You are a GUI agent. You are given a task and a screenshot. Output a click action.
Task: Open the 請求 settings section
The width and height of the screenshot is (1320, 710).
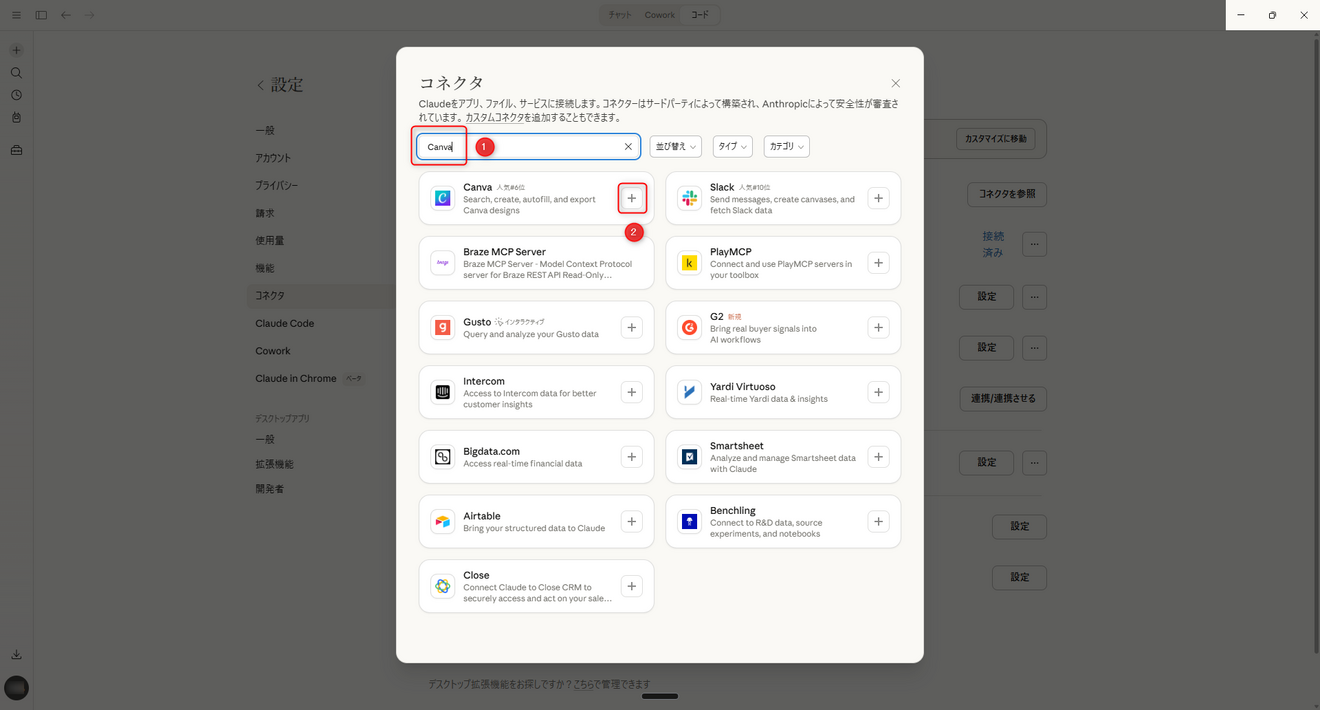tap(265, 213)
